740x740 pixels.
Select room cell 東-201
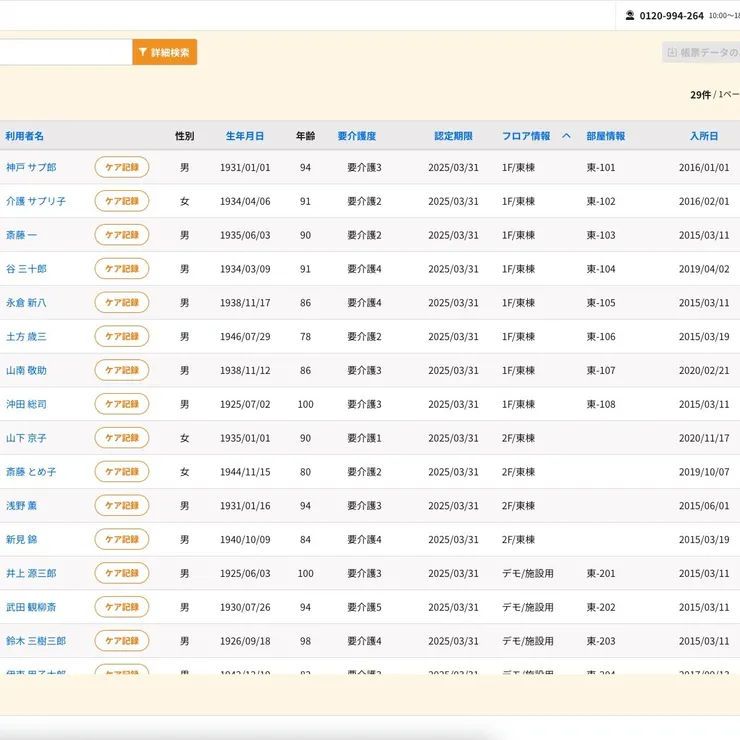point(601,573)
